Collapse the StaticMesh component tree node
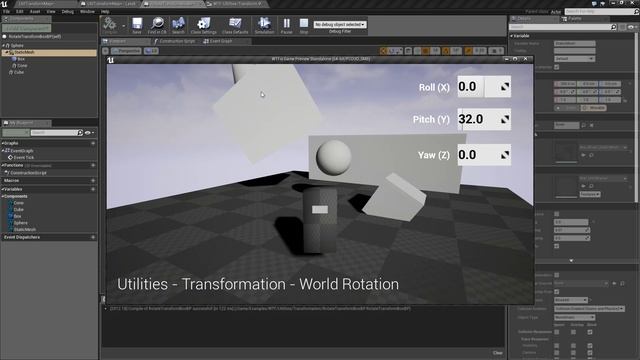The height and width of the screenshot is (360, 640). coord(7,52)
